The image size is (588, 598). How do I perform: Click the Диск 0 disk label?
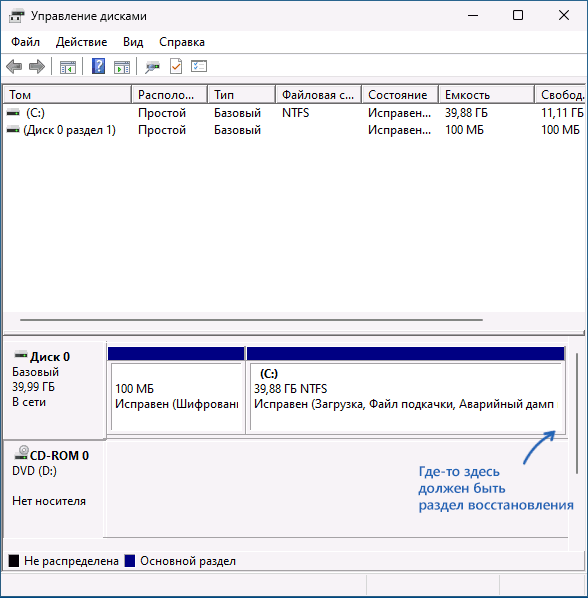[x=50, y=357]
